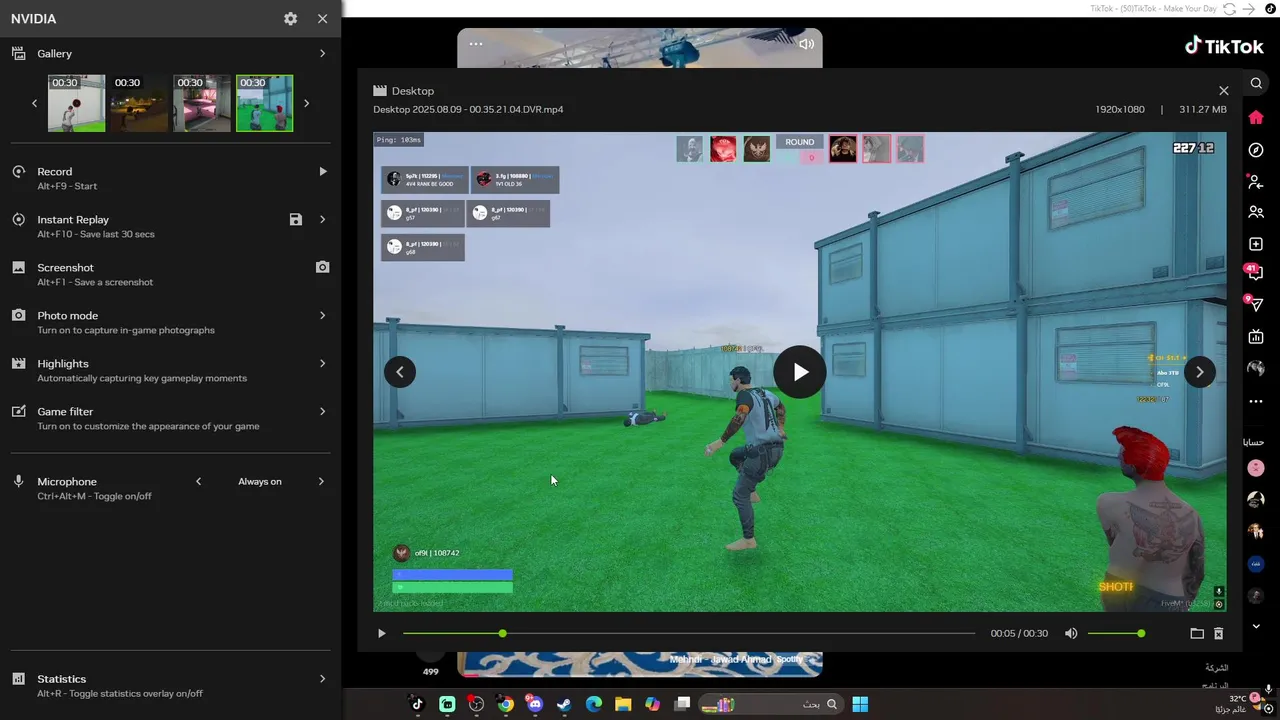Open the clip's folder location

point(1197,633)
